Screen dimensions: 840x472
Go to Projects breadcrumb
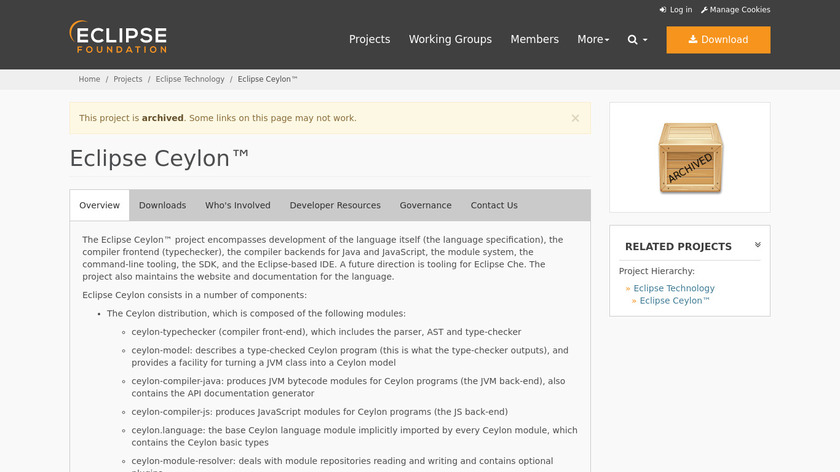(128, 79)
